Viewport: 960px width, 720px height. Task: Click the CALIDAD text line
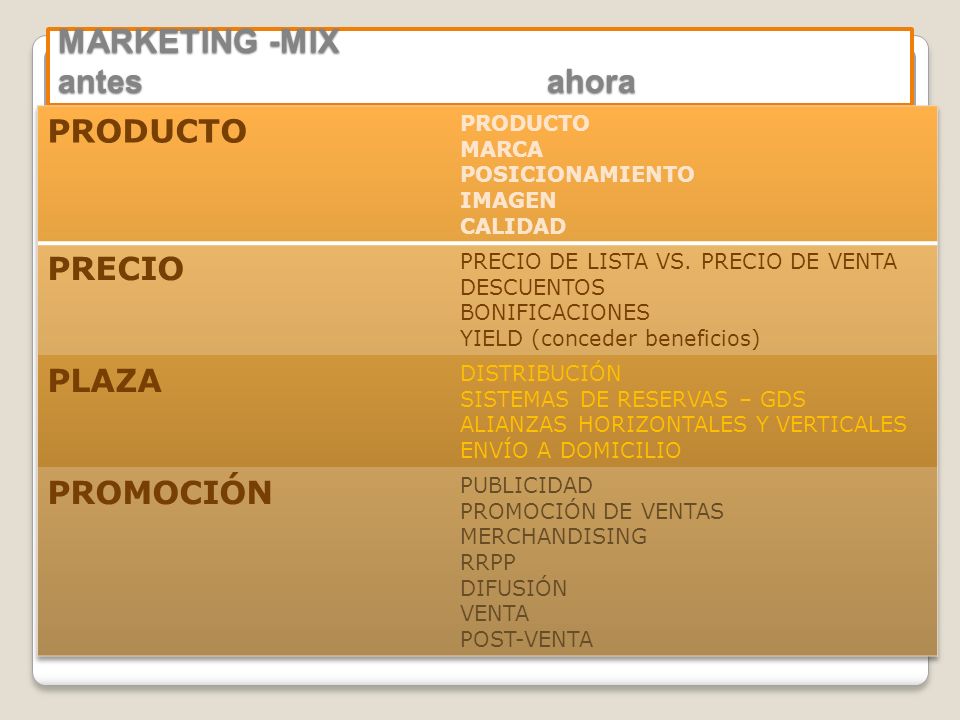(513, 226)
